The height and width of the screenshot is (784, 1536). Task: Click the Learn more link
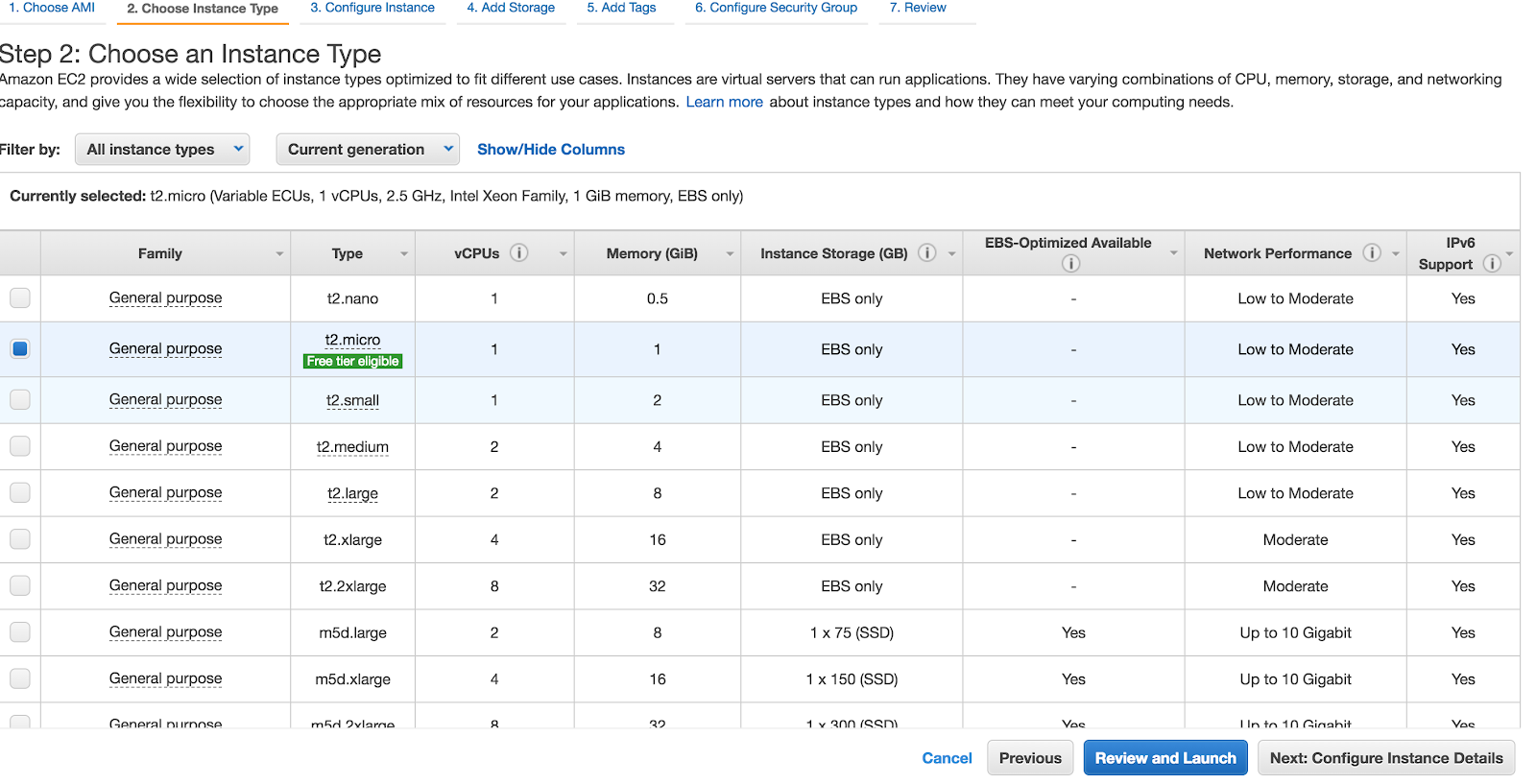coord(725,102)
